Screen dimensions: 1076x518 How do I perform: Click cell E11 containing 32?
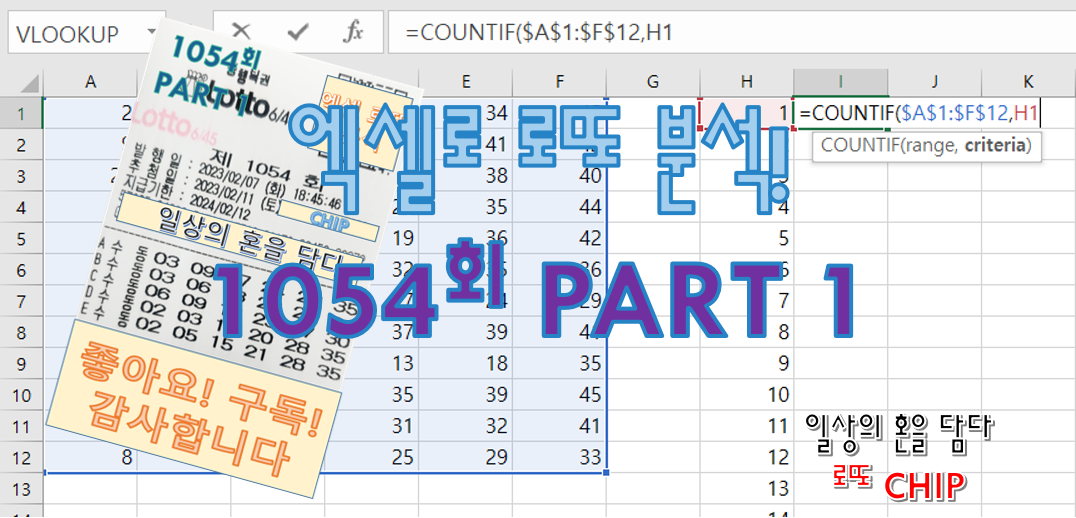(465, 426)
